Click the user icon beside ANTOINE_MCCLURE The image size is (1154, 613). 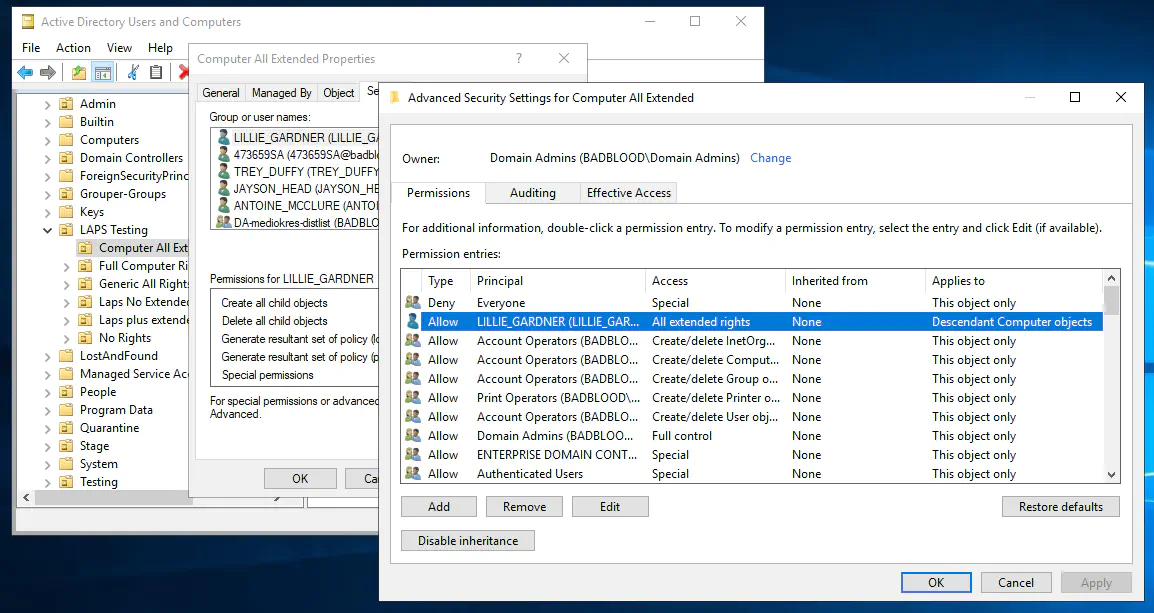click(x=224, y=205)
